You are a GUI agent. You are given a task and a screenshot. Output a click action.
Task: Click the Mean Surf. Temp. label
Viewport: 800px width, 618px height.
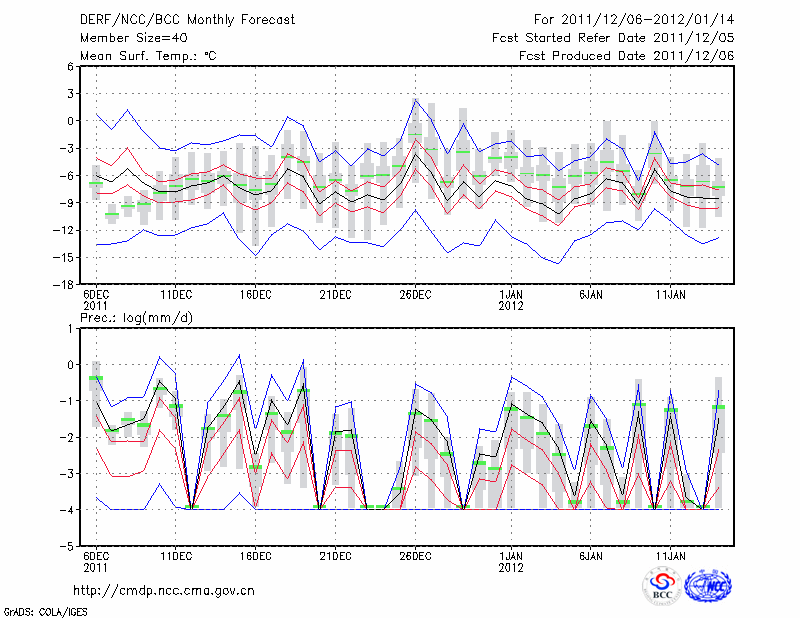point(148,56)
